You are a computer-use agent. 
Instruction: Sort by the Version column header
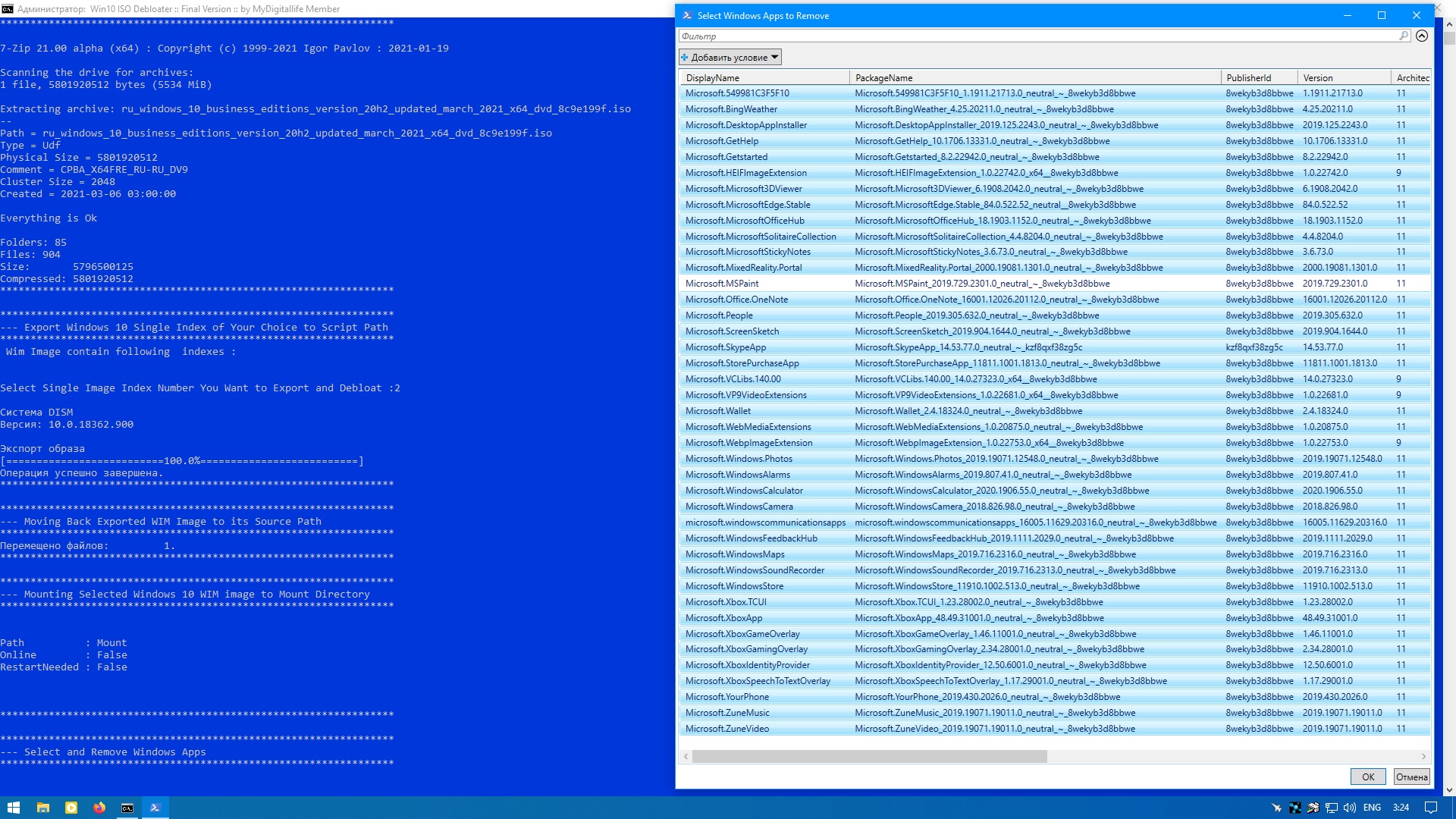click(x=1343, y=77)
